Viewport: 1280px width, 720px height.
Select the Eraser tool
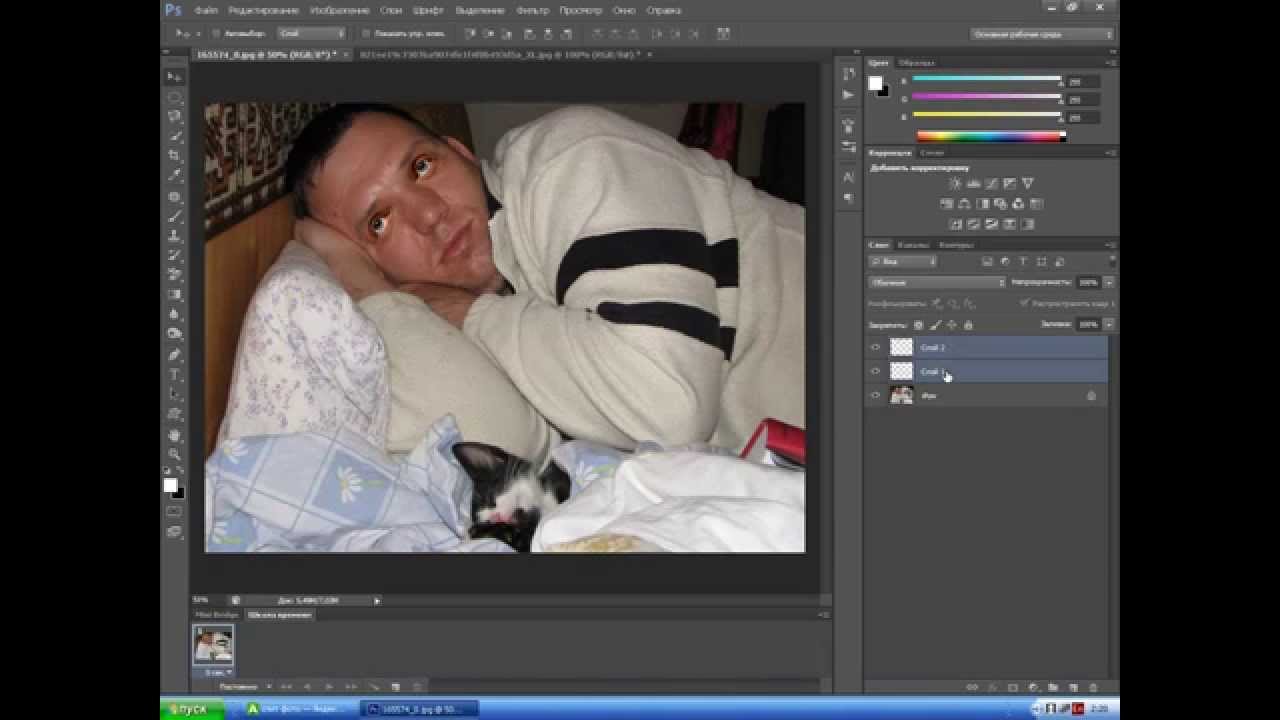tap(175, 275)
